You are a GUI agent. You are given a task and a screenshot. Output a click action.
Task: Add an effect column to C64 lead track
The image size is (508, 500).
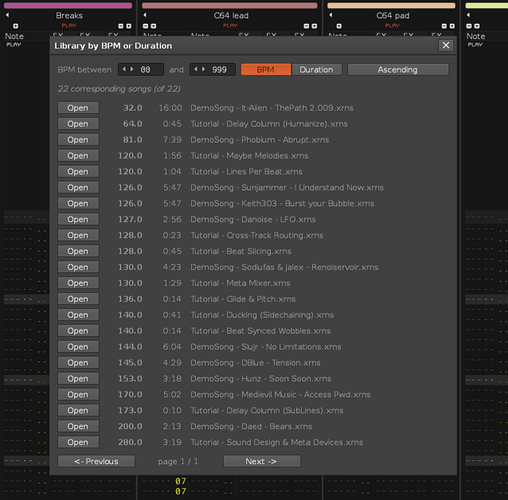tap(314, 26)
